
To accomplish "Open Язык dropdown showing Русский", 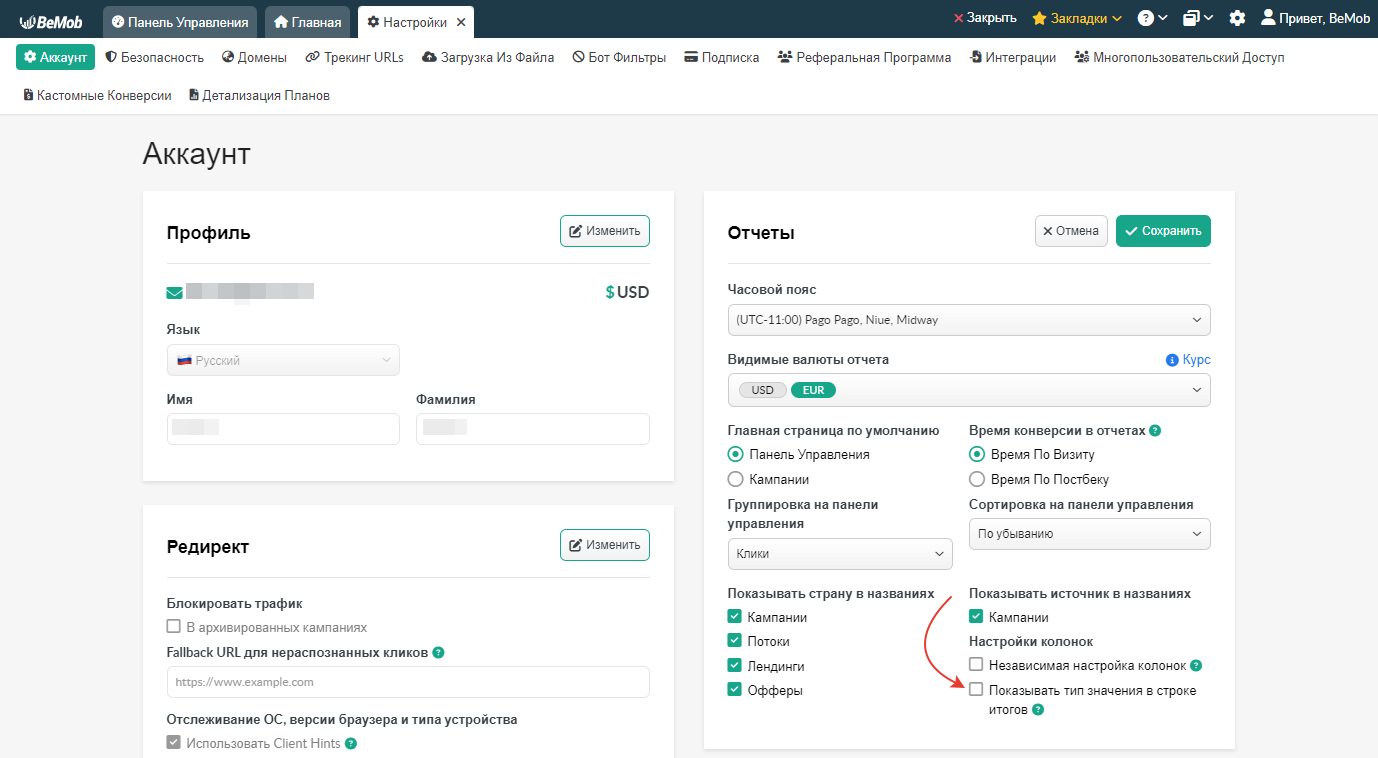I will pos(283,360).
